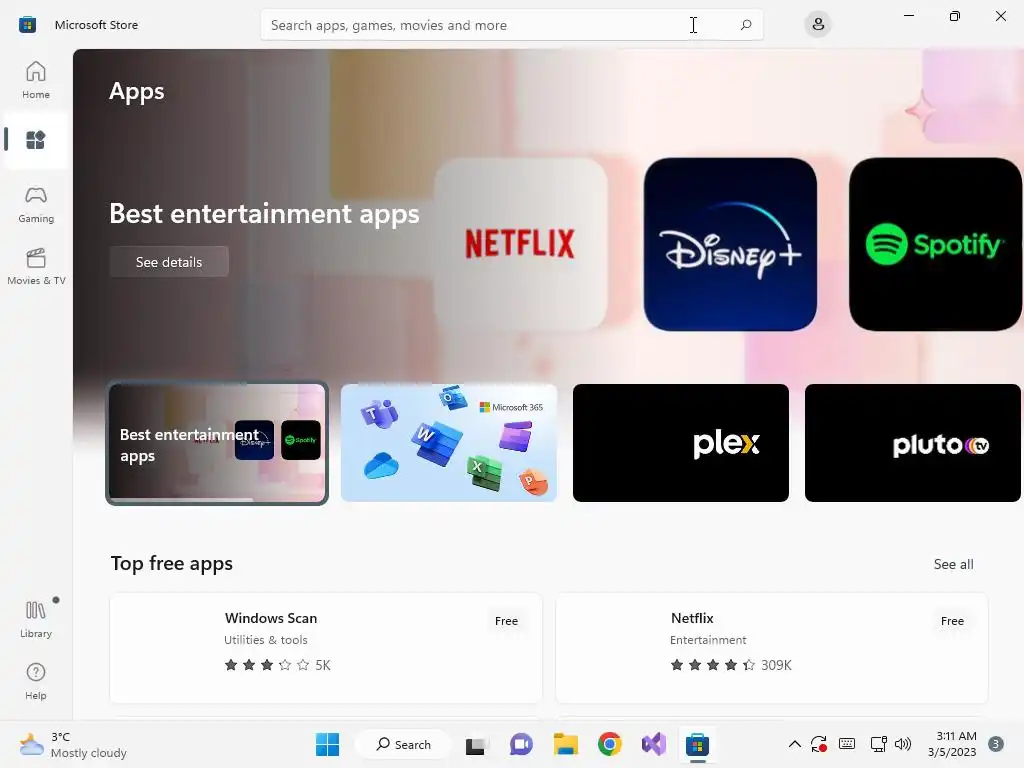Open Movies & TV section
The image size is (1024, 768).
[36, 266]
